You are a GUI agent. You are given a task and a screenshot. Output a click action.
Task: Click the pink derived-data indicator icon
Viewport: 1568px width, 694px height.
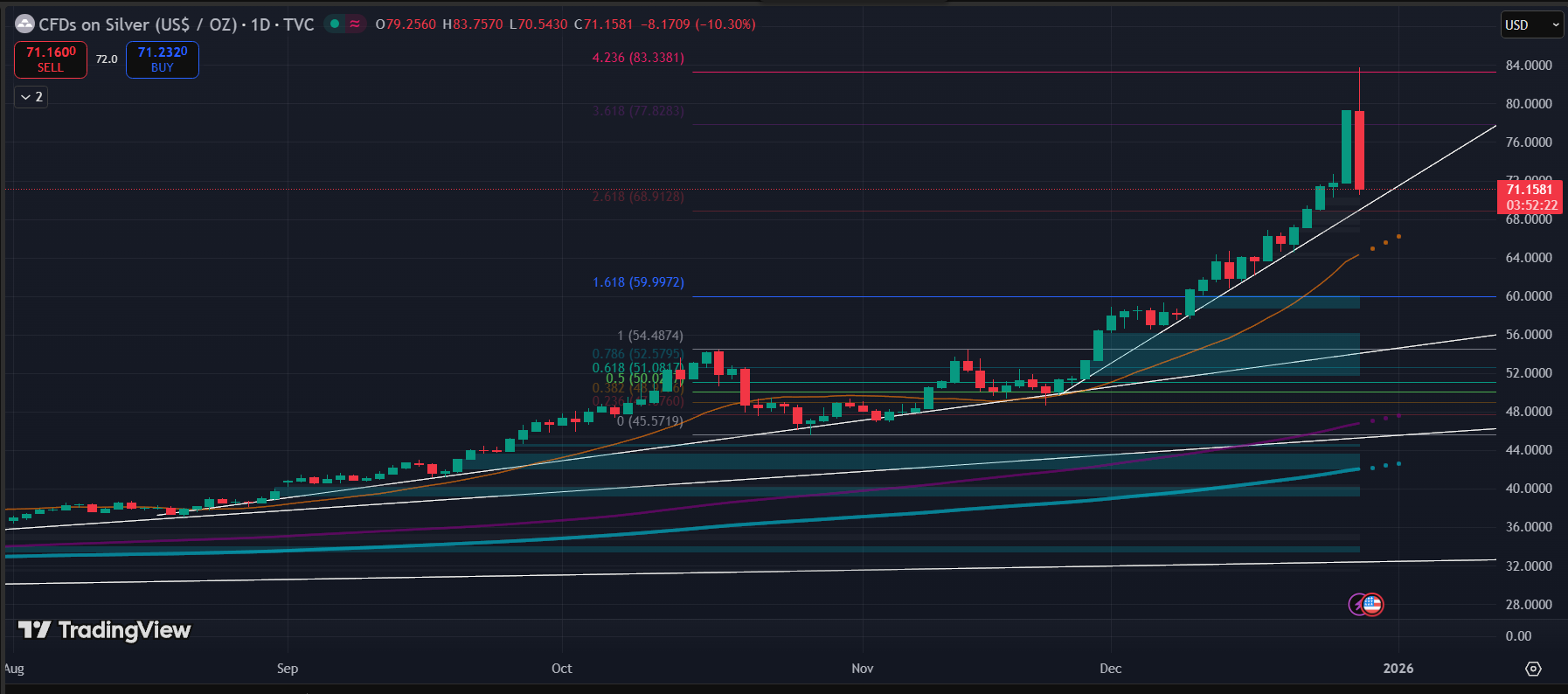pos(355,24)
